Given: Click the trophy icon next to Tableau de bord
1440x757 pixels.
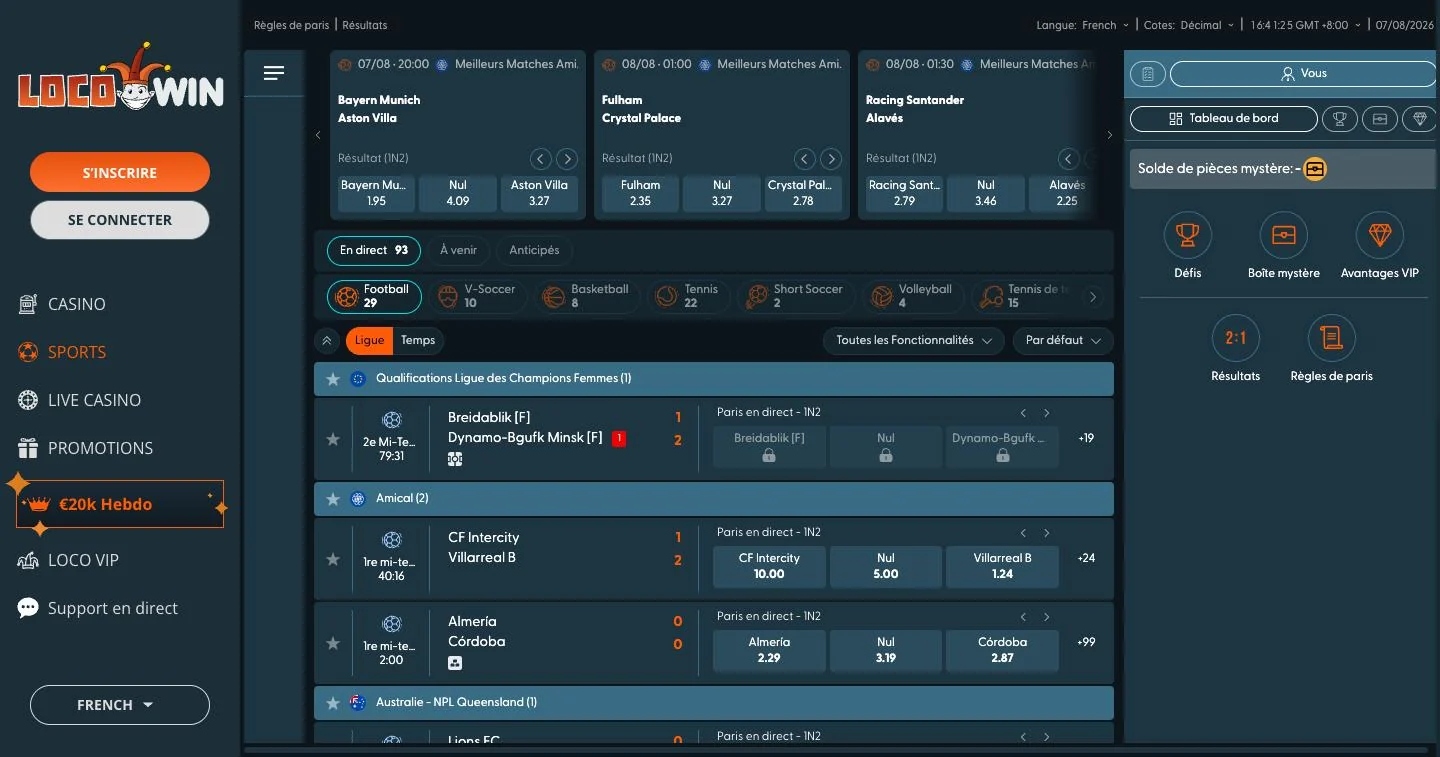Looking at the screenshot, I should (1340, 119).
